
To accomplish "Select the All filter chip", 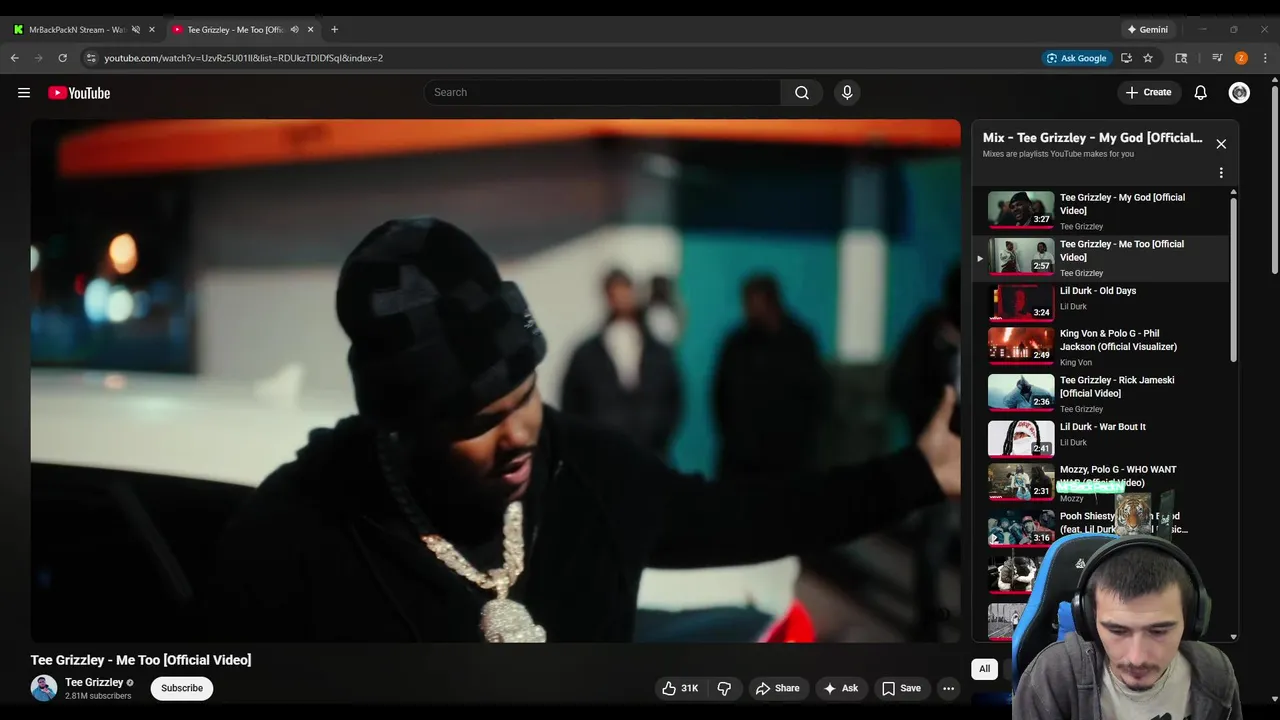I will 985,669.
